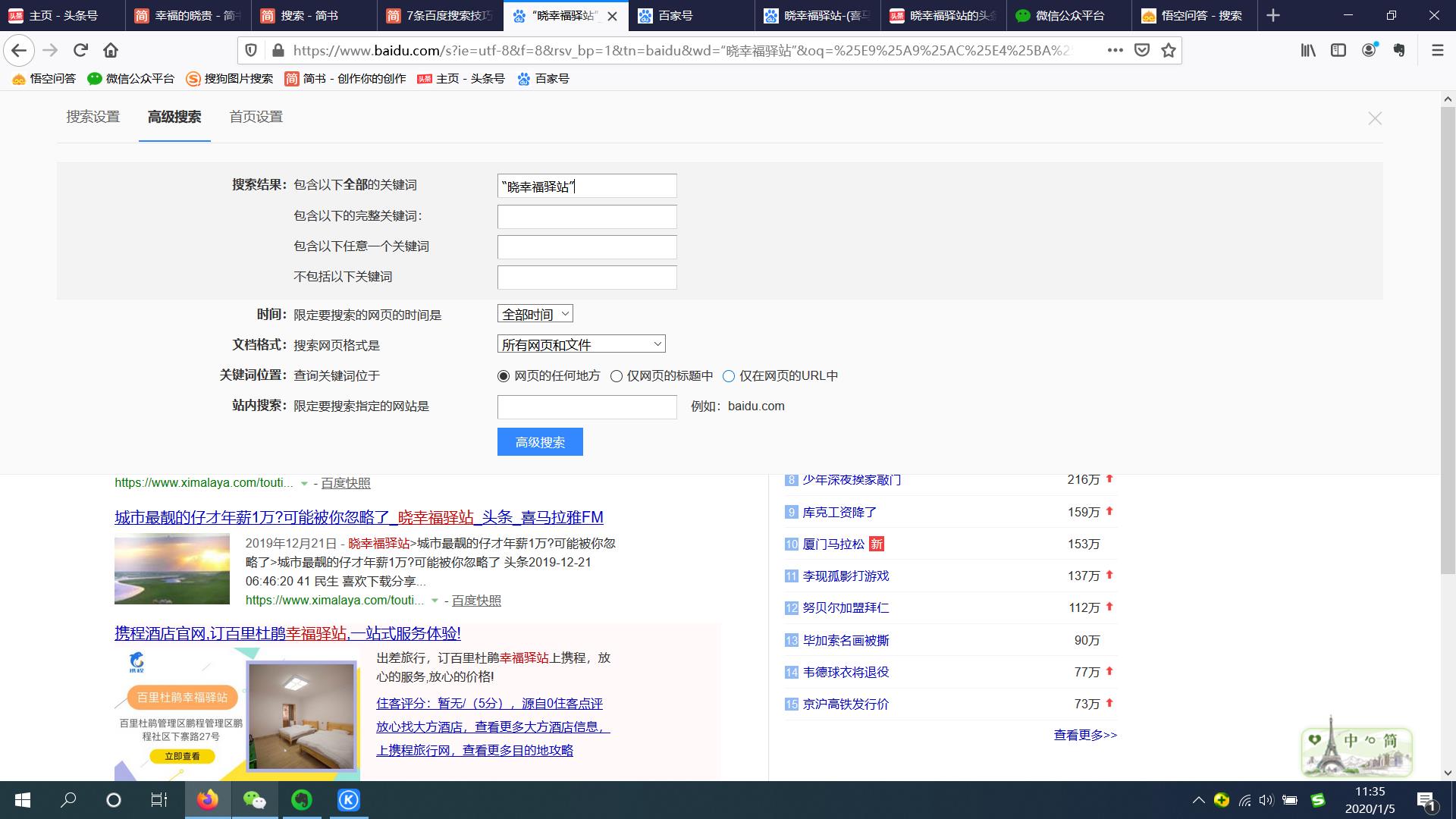This screenshot has height=819, width=1456.
Task: Click the page vertical scrollbar thumb
Action: pos(1448,339)
